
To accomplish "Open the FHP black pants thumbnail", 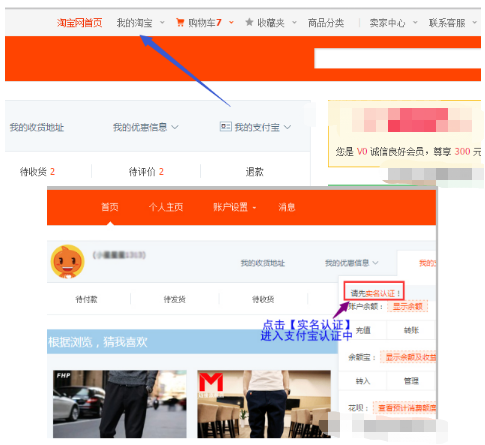I will point(120,404).
